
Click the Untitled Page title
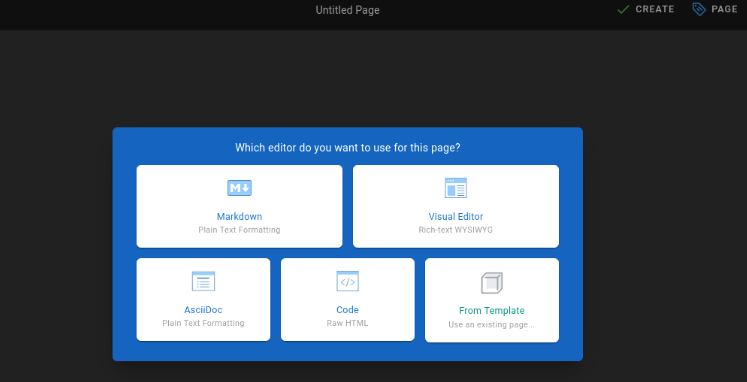tap(347, 10)
